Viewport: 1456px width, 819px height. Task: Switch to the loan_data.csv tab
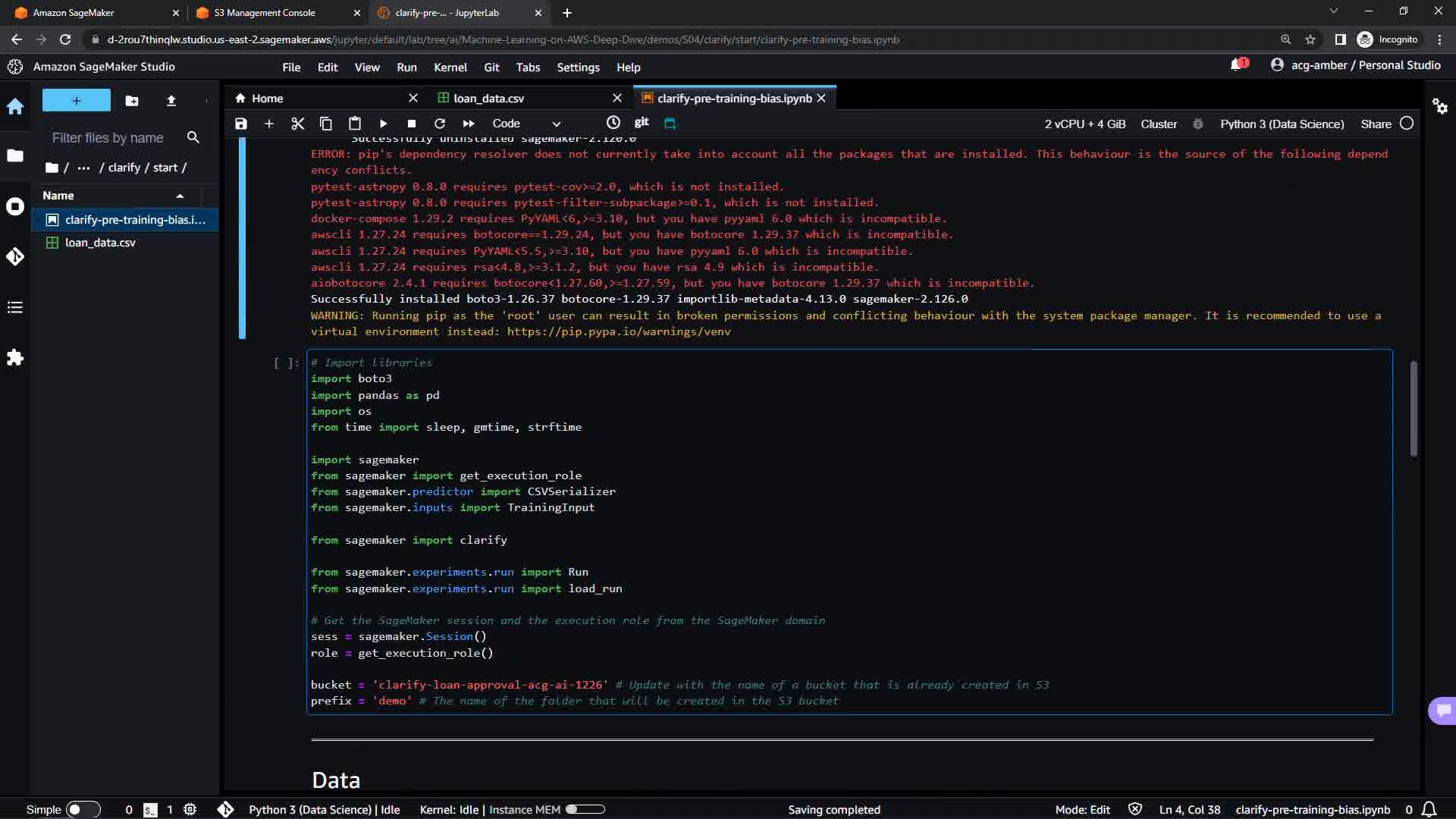point(488,99)
